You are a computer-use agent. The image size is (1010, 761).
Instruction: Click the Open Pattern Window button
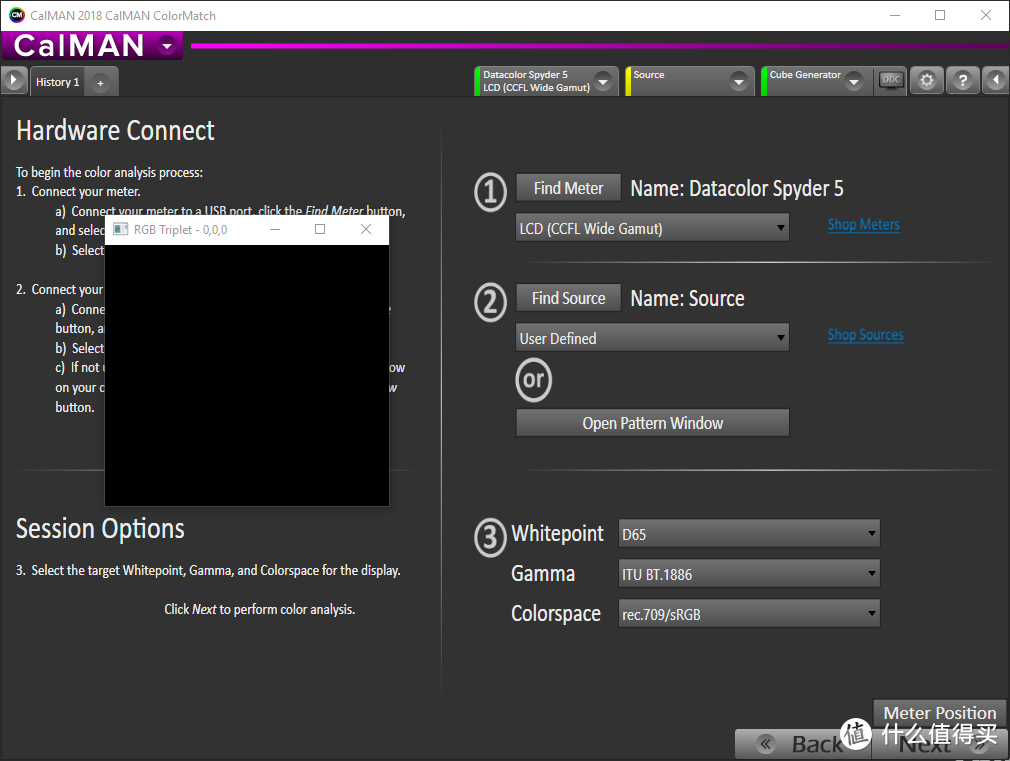tap(652, 423)
